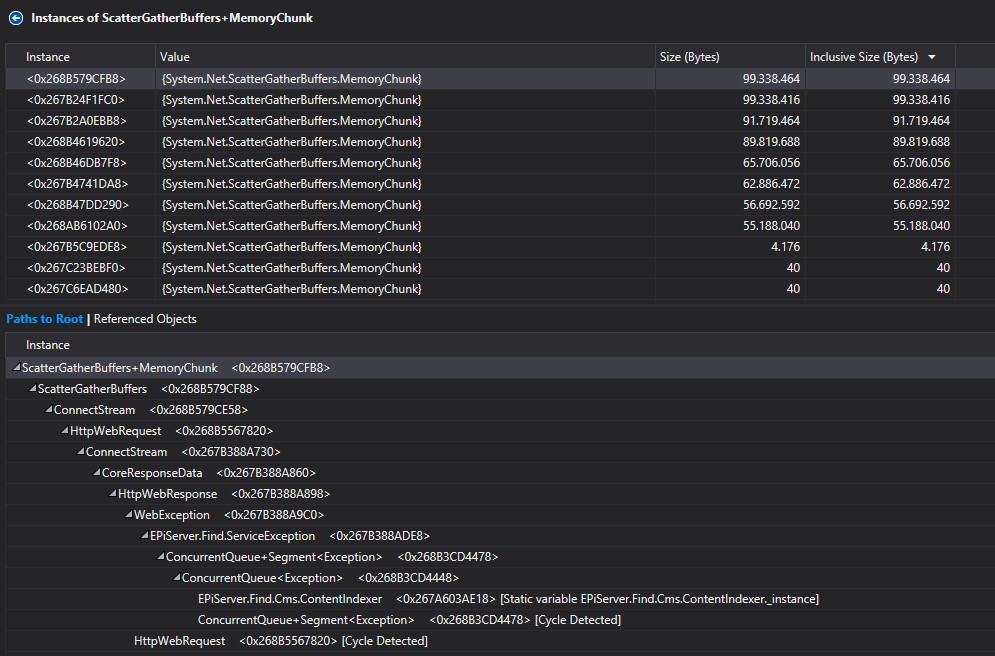
Task: Collapse the ScatterGatherBuffers+MemoryChunk root tree node
Action: (16, 367)
